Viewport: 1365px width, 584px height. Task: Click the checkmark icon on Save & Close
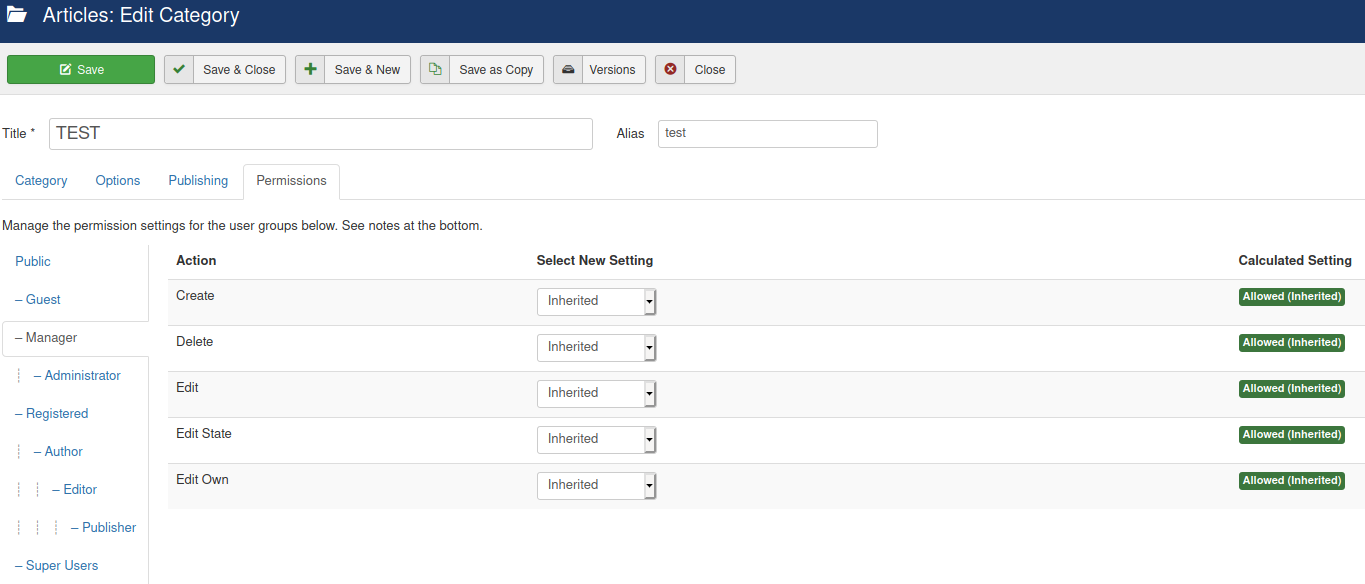coord(179,70)
